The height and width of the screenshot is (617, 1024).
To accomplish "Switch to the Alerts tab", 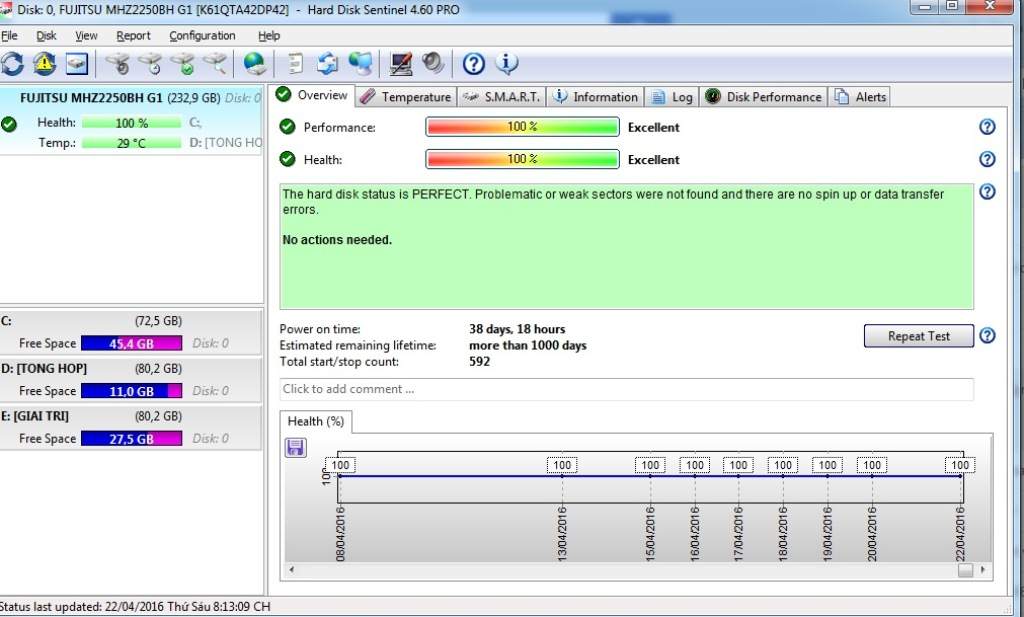I will (860, 97).
